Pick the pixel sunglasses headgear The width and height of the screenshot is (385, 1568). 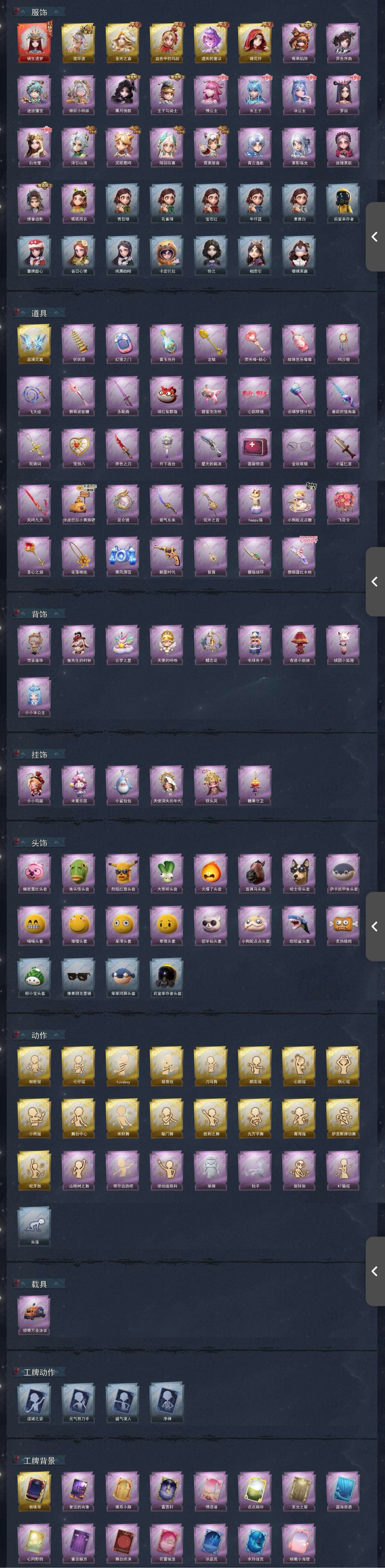pos(78,978)
